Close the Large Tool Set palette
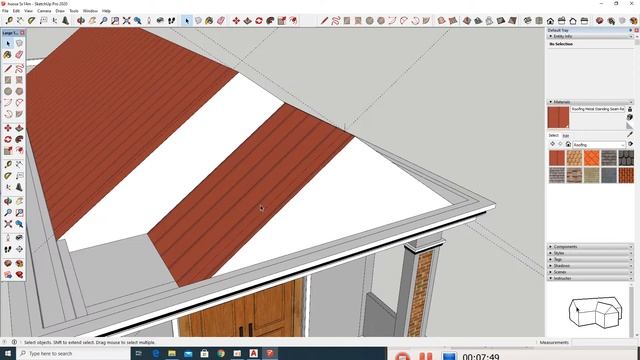 coord(22,33)
